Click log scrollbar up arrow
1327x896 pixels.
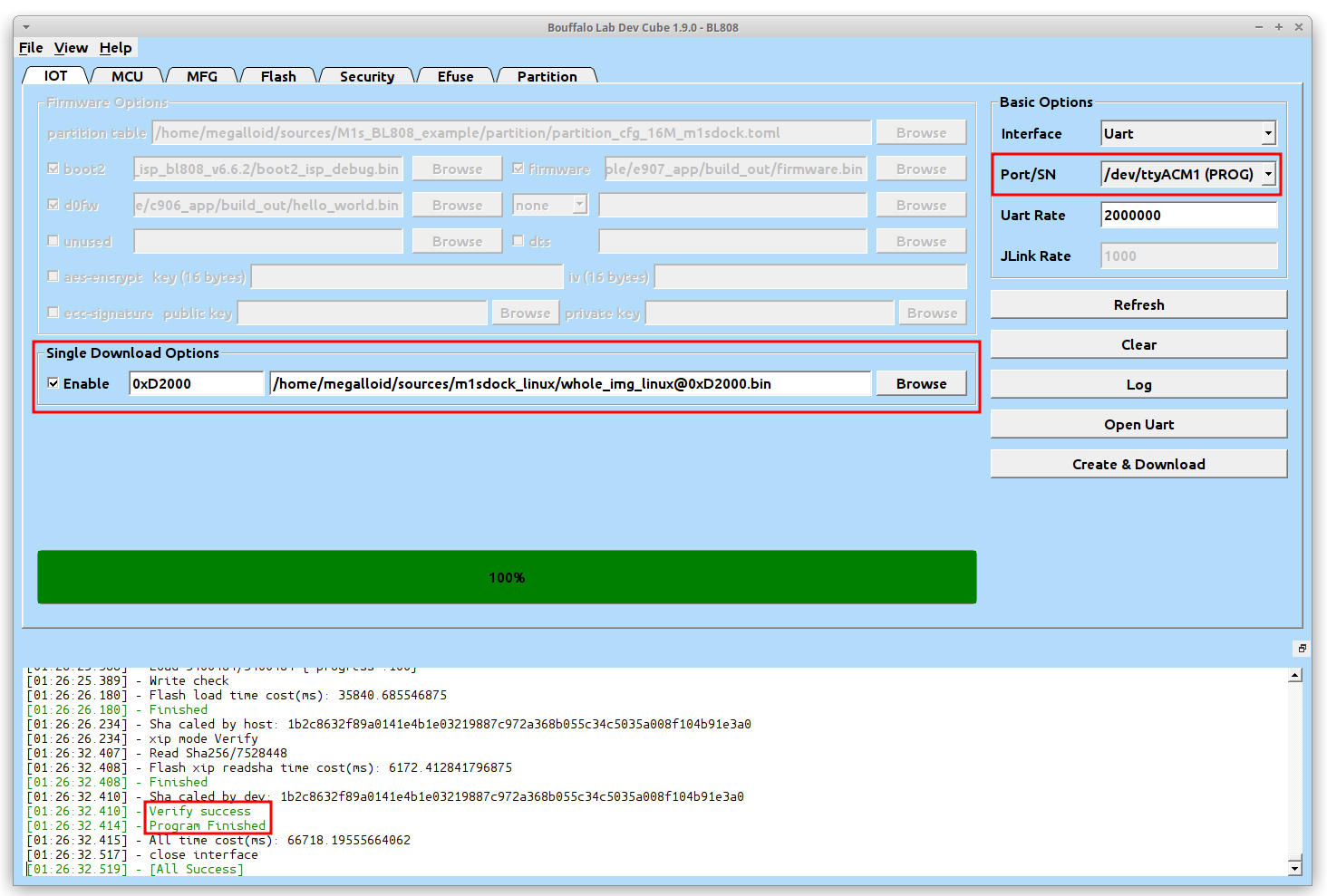[1295, 675]
